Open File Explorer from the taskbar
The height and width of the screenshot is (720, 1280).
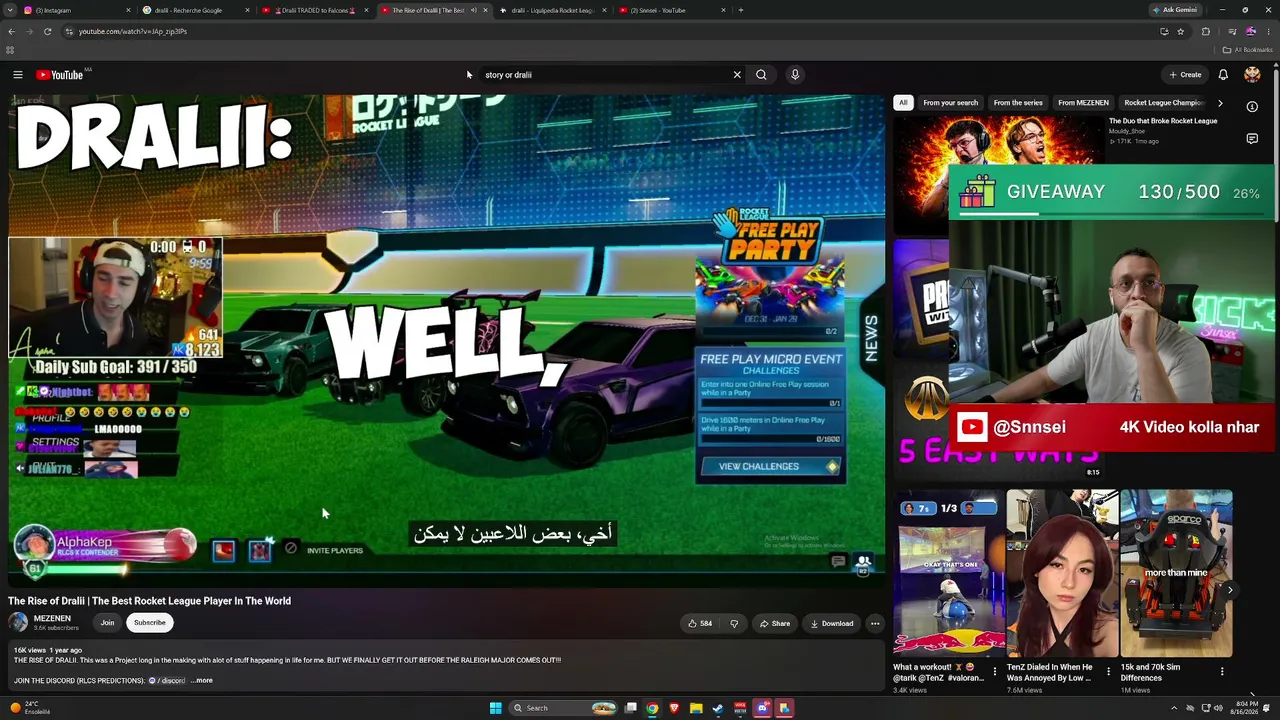[x=696, y=708]
